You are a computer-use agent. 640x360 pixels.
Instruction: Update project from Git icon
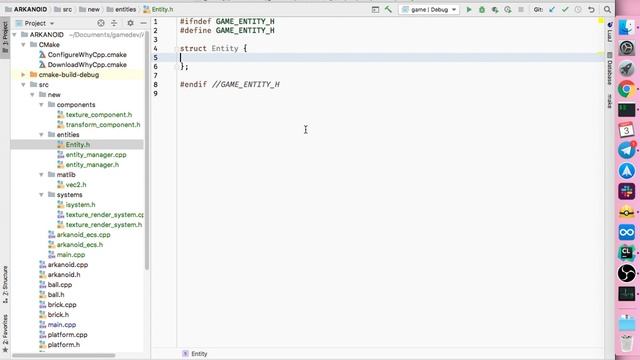tap(552, 9)
